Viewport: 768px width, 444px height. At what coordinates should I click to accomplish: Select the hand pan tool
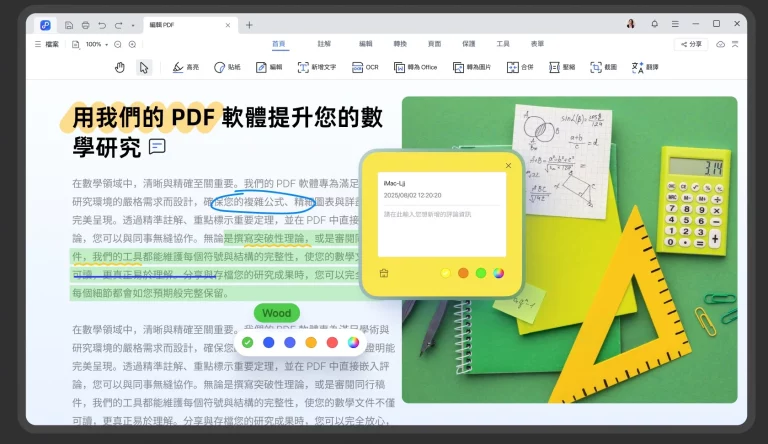(x=119, y=67)
